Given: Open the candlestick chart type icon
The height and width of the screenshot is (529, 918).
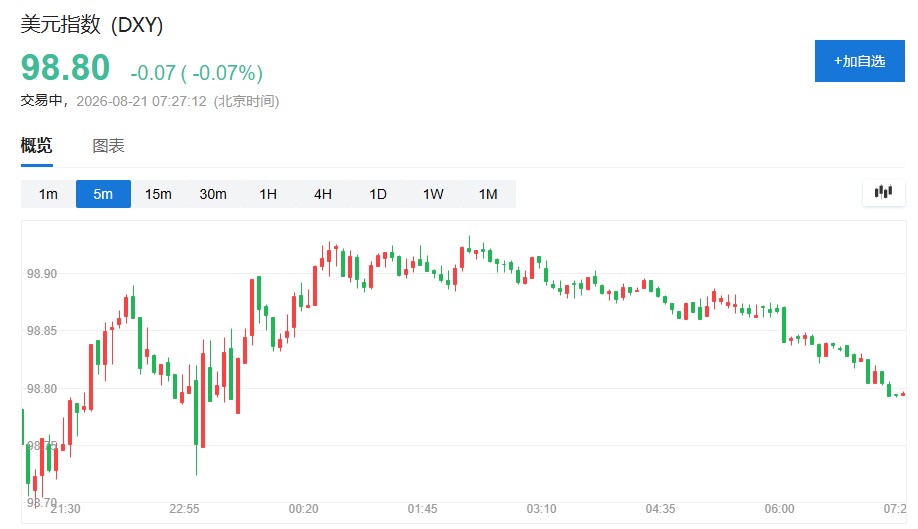Looking at the screenshot, I should click(883, 193).
